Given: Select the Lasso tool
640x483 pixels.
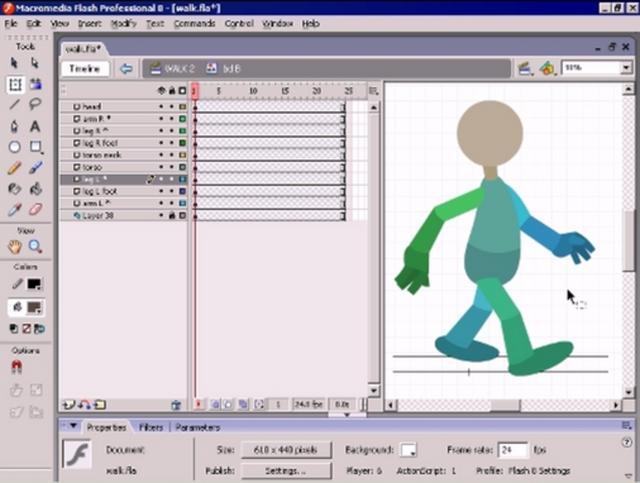Looking at the screenshot, I should click(35, 104).
